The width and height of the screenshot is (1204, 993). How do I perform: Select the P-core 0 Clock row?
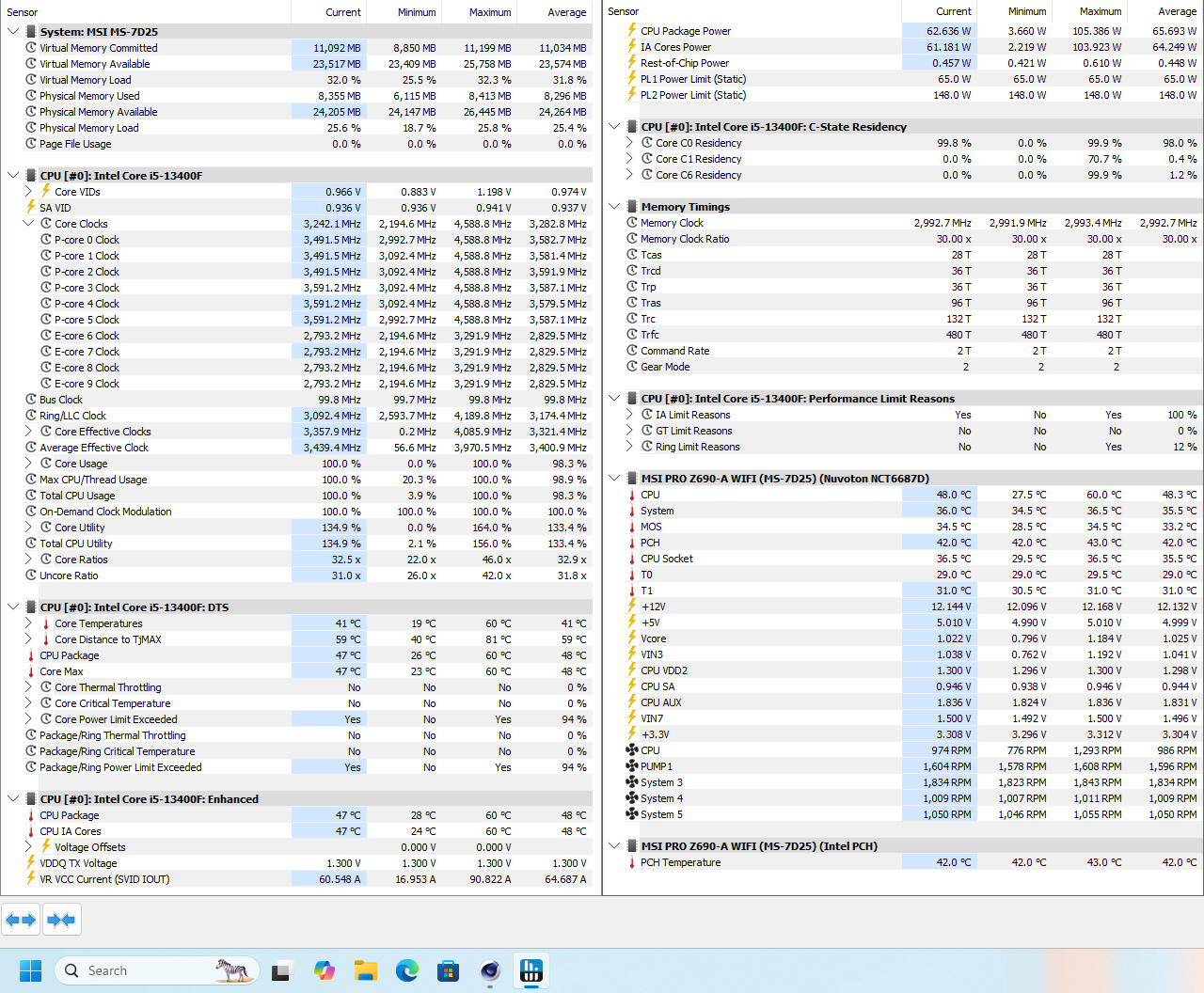click(x=296, y=240)
